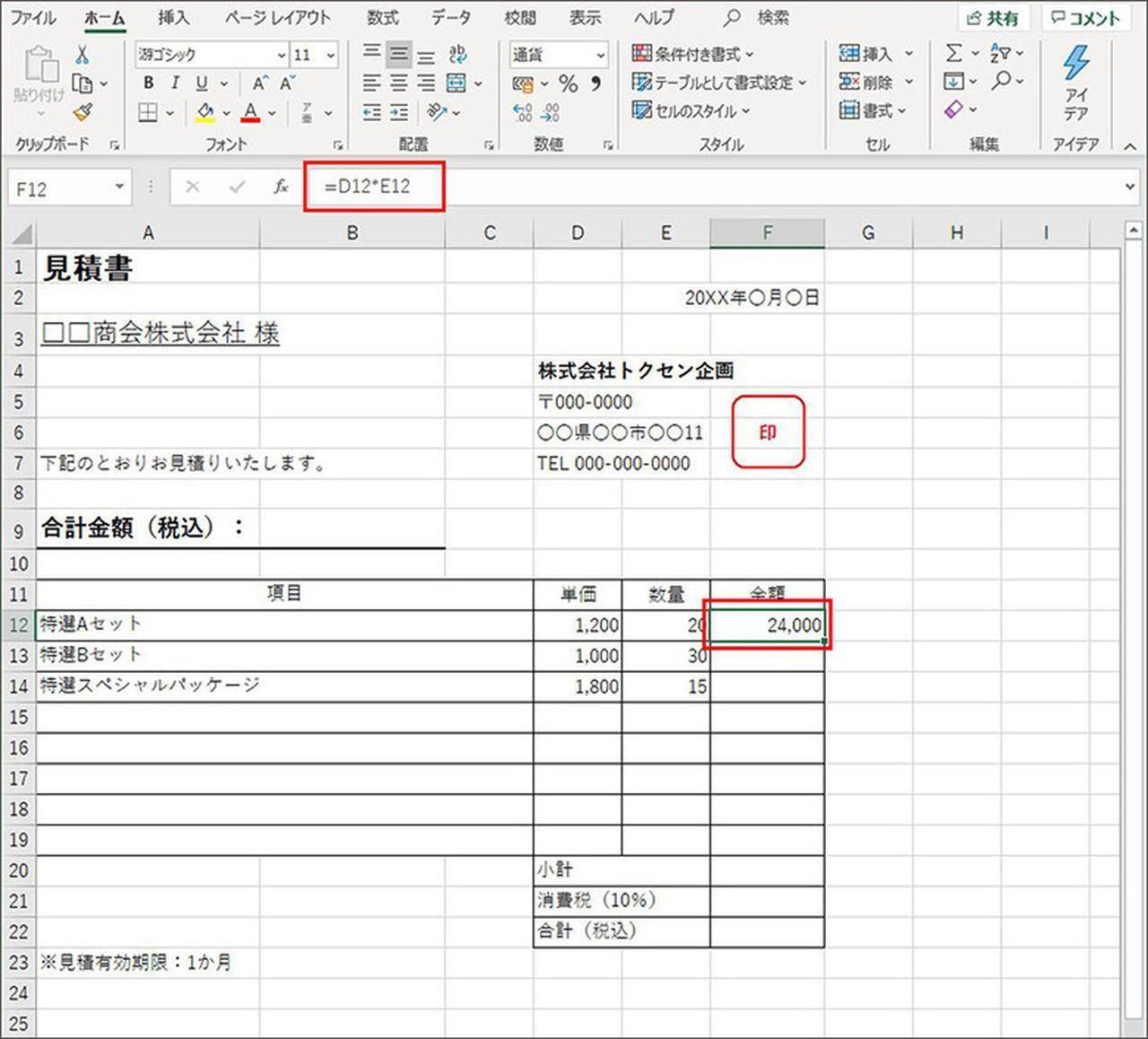Center cell text horizontally

coord(399,83)
